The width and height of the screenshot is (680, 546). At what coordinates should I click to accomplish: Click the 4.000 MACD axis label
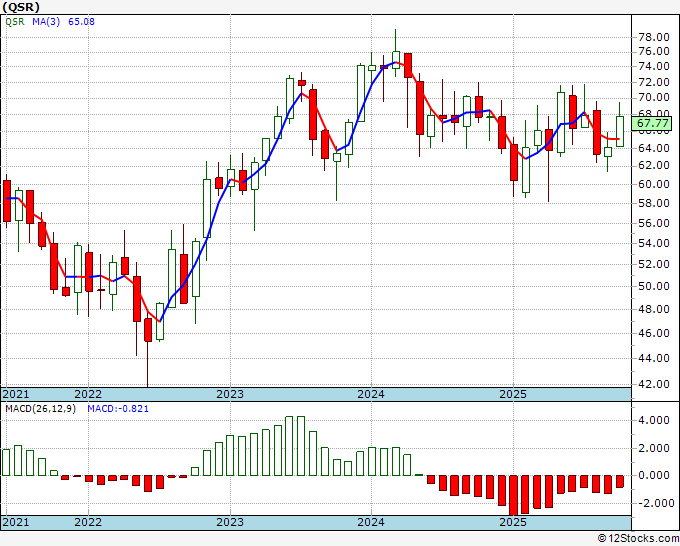point(654,420)
